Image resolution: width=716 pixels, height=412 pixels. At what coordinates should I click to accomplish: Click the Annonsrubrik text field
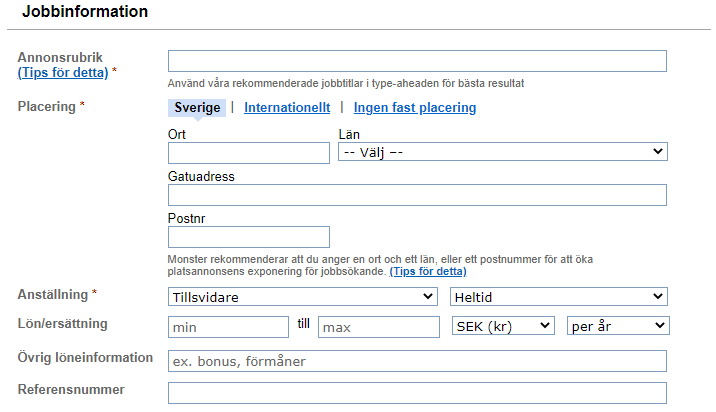pos(417,61)
